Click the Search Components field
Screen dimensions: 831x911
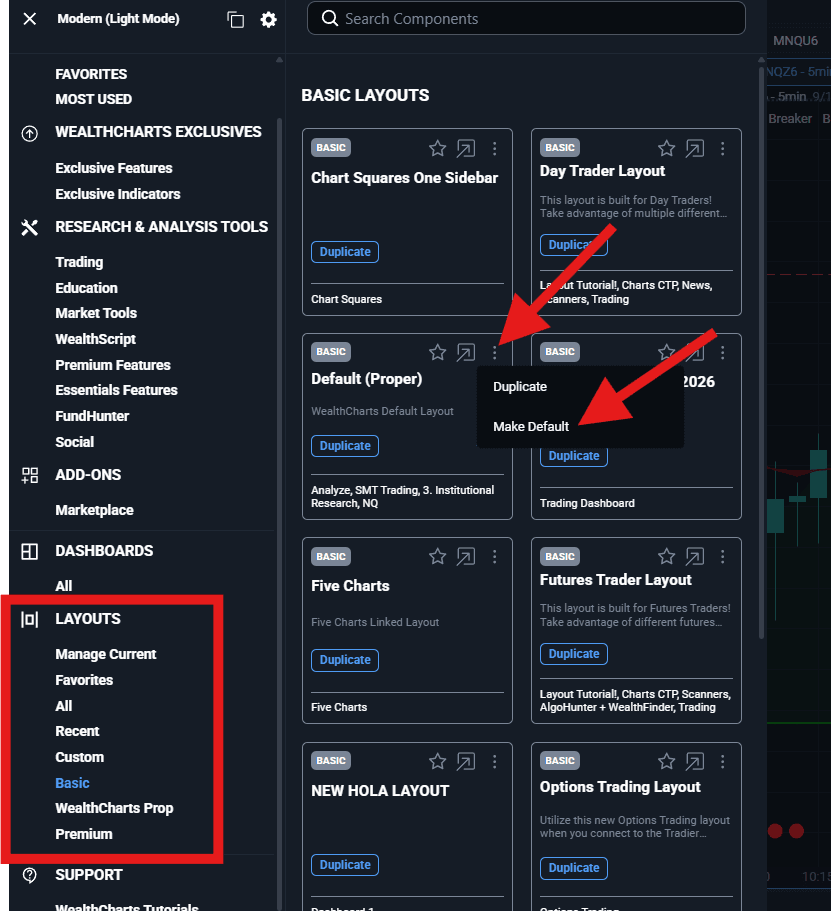coord(526,19)
